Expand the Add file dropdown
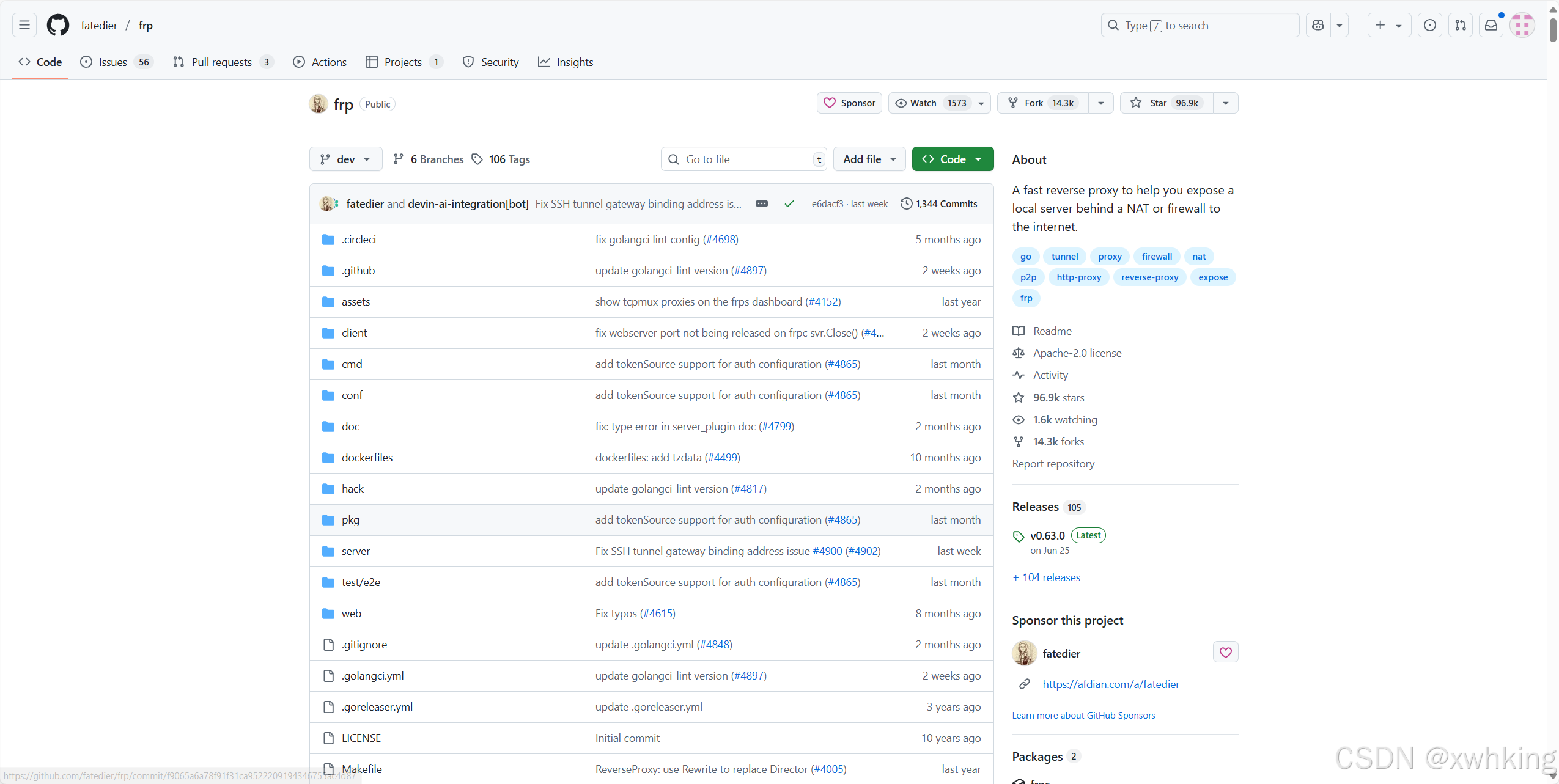Image resolution: width=1559 pixels, height=784 pixels. 869,159
